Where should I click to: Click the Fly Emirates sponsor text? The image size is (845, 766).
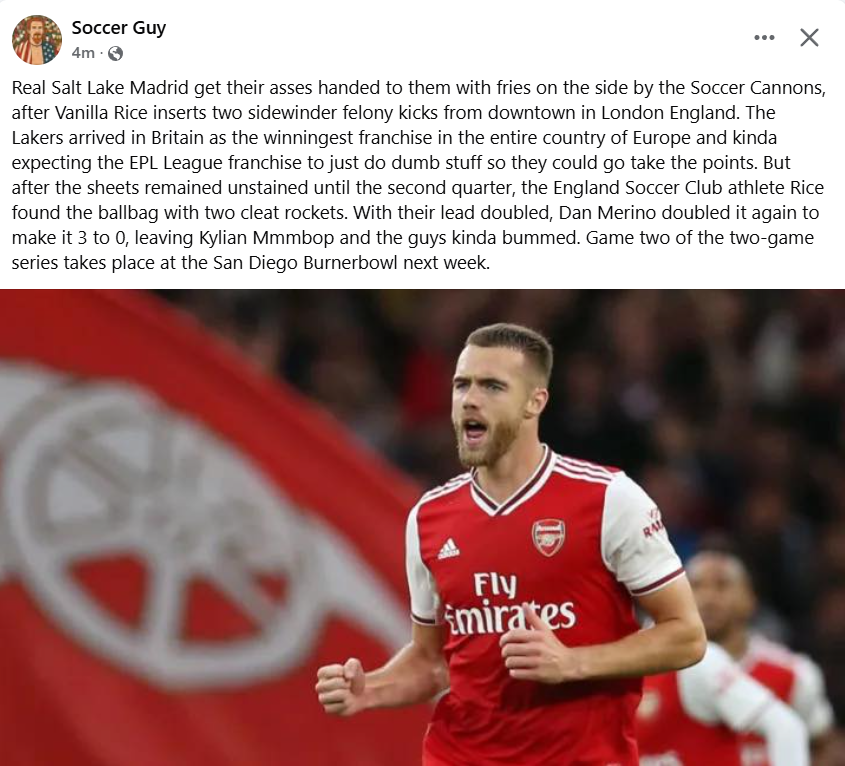(509, 604)
